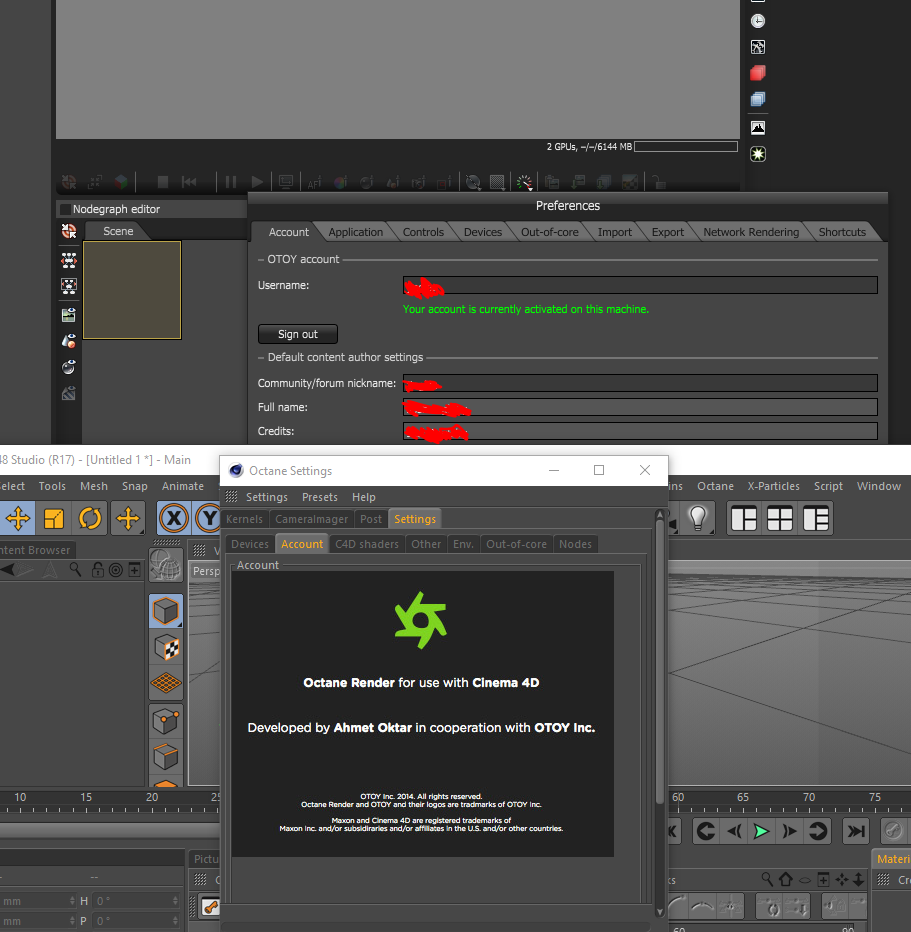Select the Edges mode cube icon

pos(166,757)
